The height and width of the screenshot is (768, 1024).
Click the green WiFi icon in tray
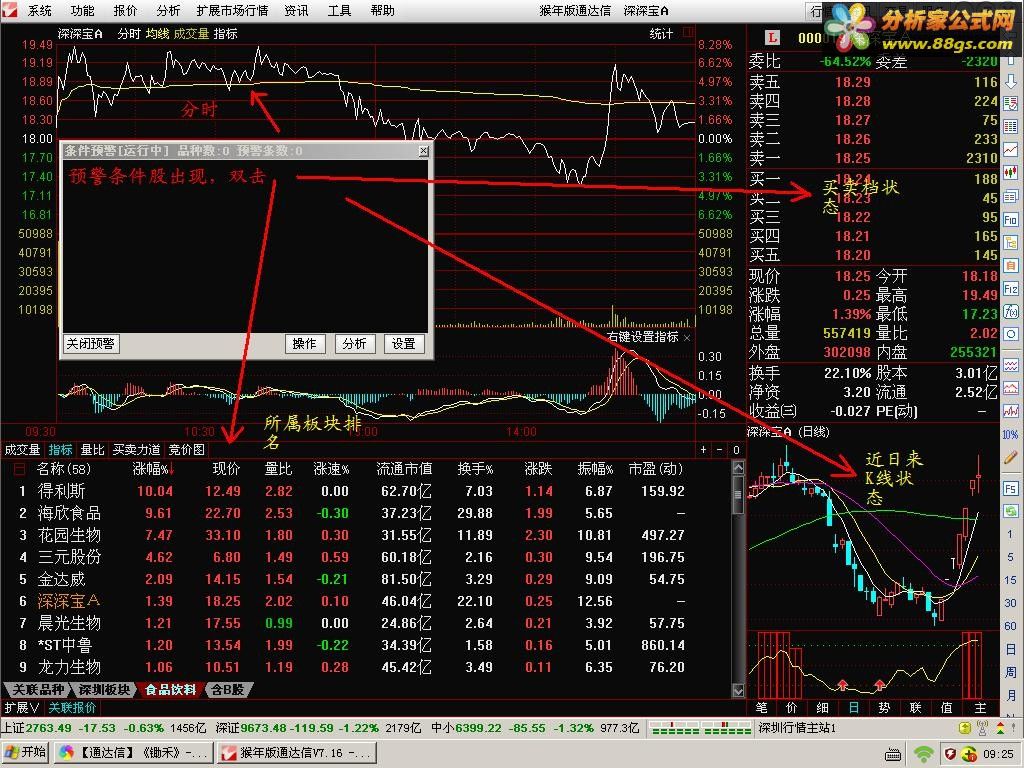923,754
